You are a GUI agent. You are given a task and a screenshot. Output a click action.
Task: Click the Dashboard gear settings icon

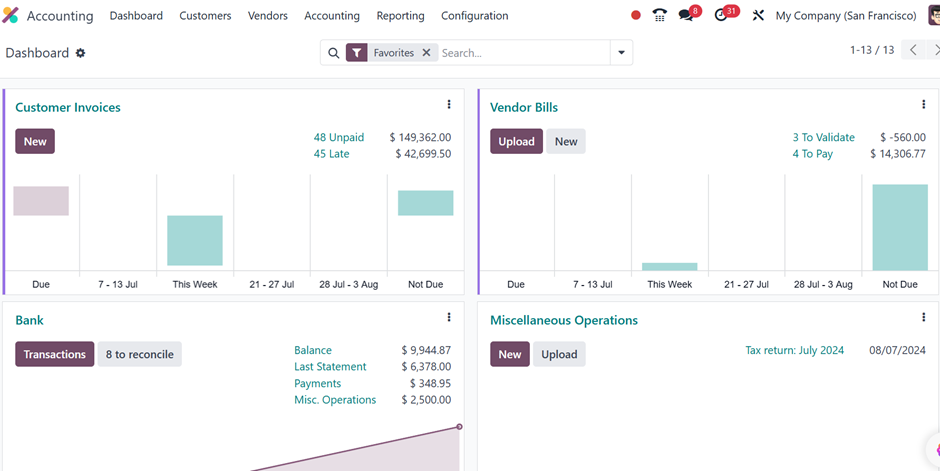[80, 53]
